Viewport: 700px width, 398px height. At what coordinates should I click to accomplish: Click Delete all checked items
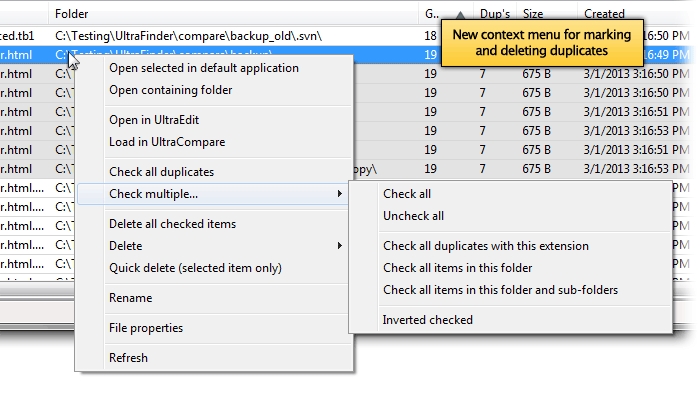coord(172,224)
